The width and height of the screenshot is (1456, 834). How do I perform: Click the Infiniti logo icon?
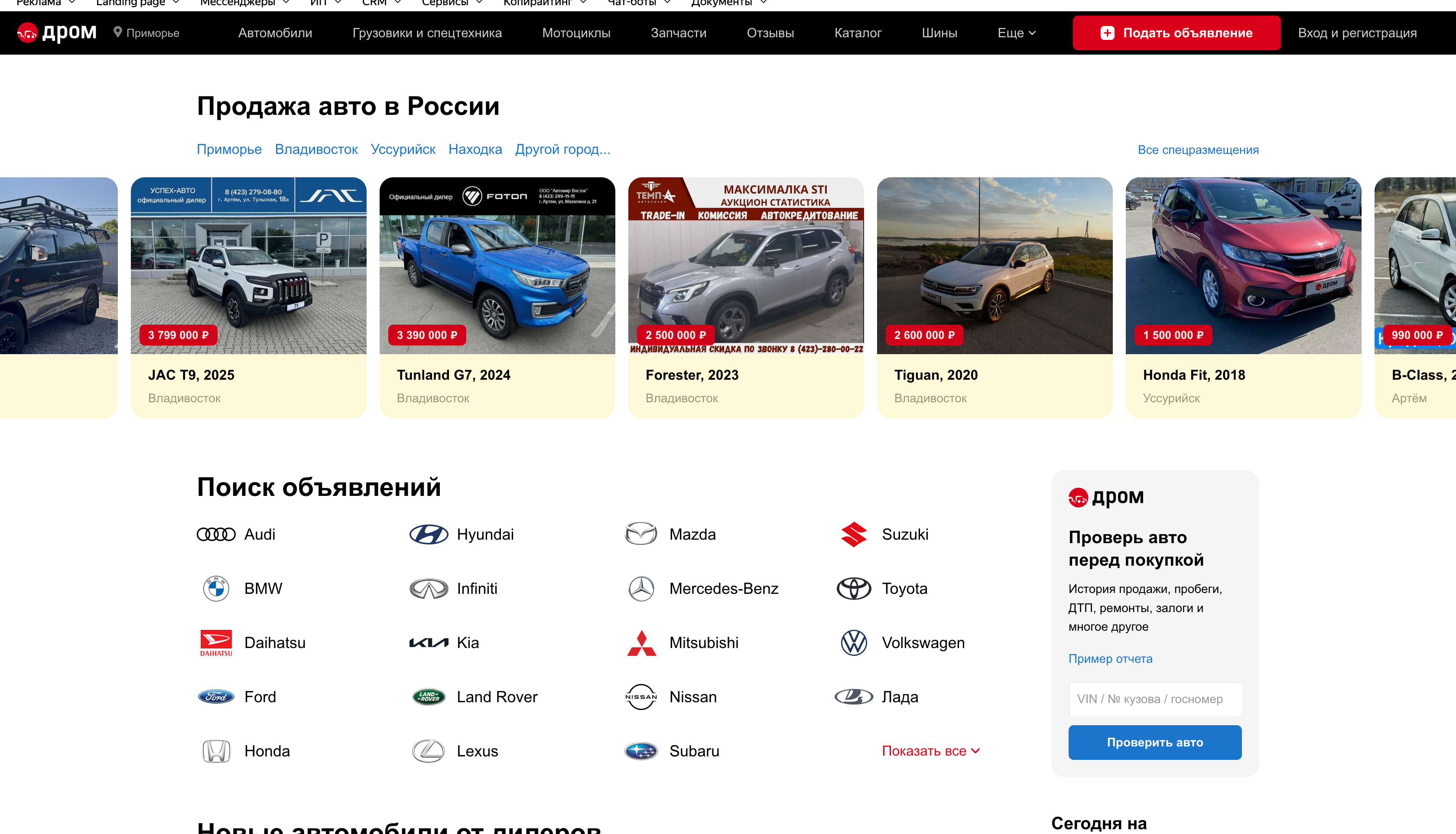coord(429,588)
